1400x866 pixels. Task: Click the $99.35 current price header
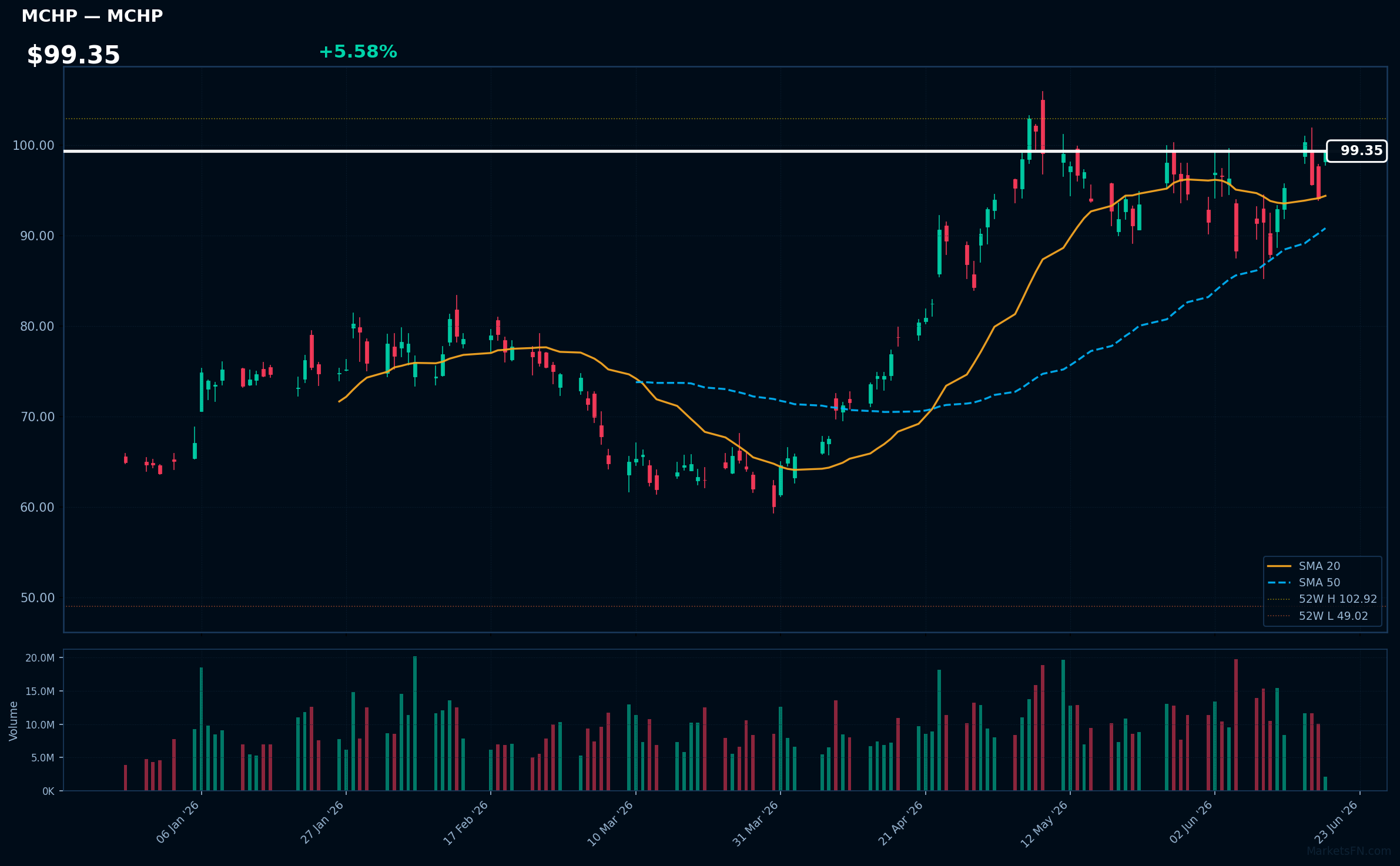(x=73, y=55)
